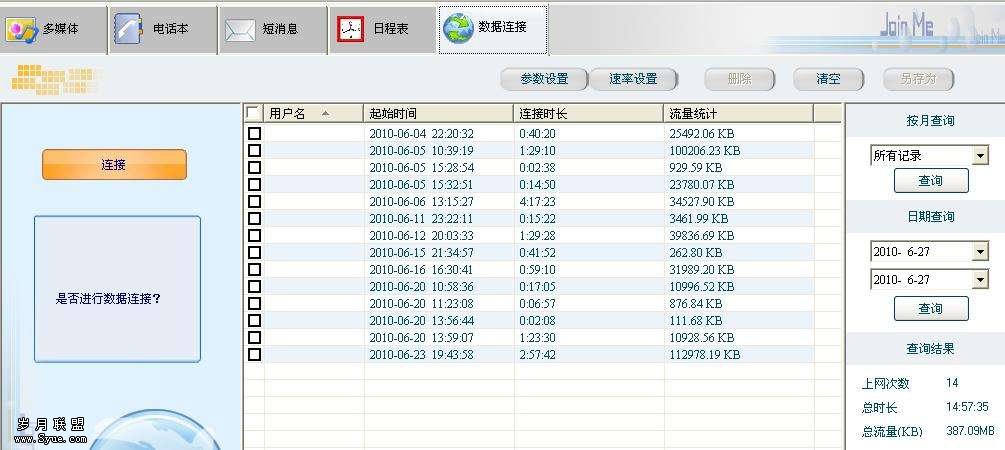This screenshot has width=1005, height=450.
Task: Click total traffic value 387.09MB
Action: pos(970,431)
